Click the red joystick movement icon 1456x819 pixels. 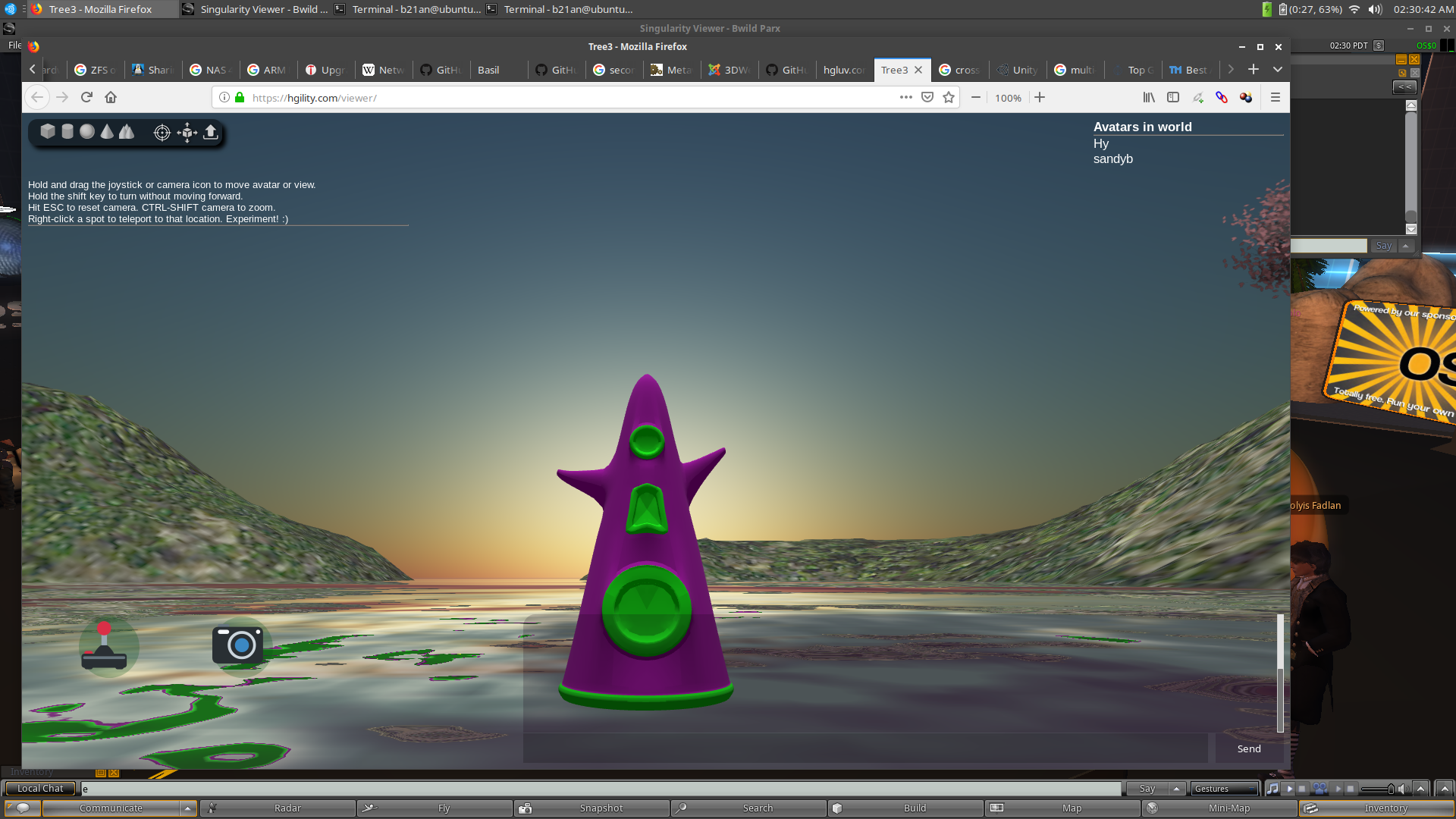104,646
